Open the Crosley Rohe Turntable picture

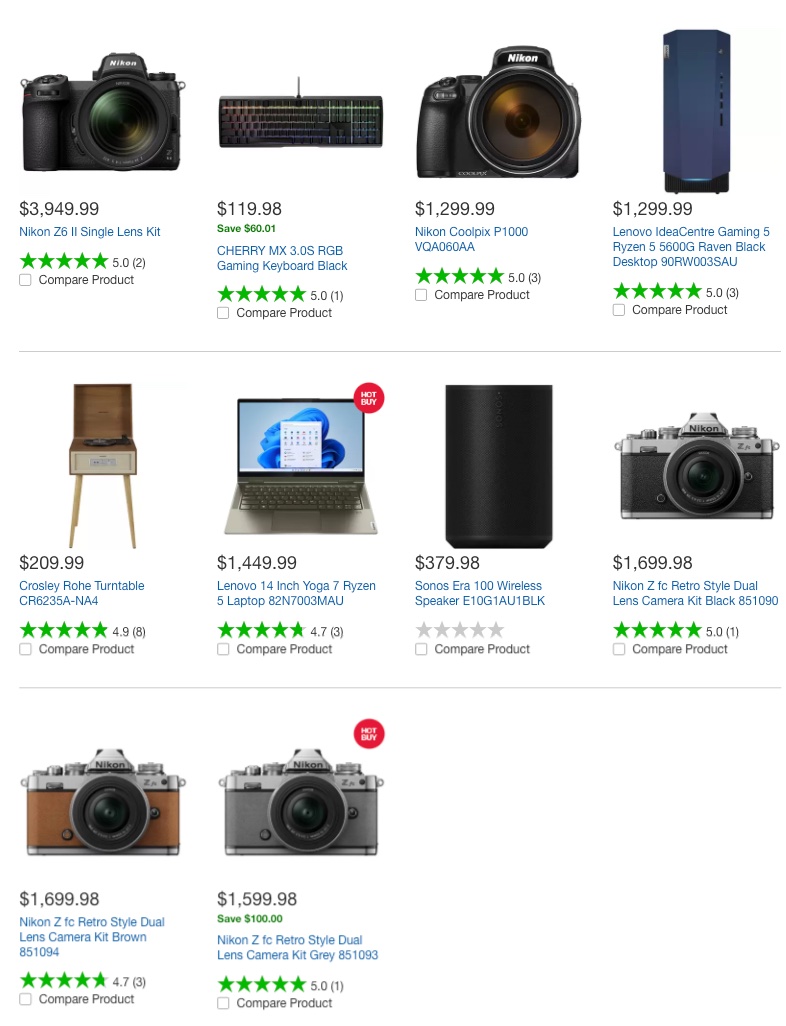pos(102,466)
